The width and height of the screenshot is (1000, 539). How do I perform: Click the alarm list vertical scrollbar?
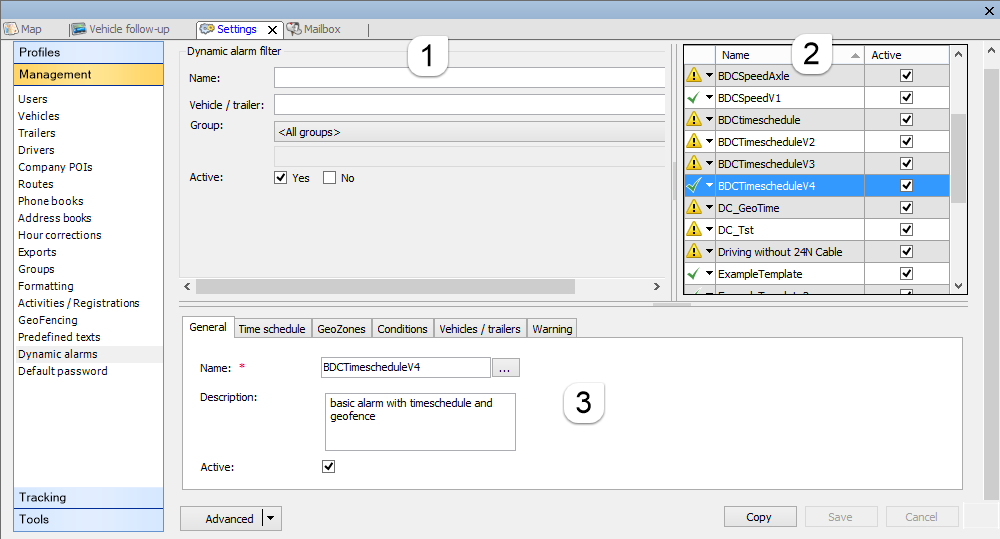point(958,158)
